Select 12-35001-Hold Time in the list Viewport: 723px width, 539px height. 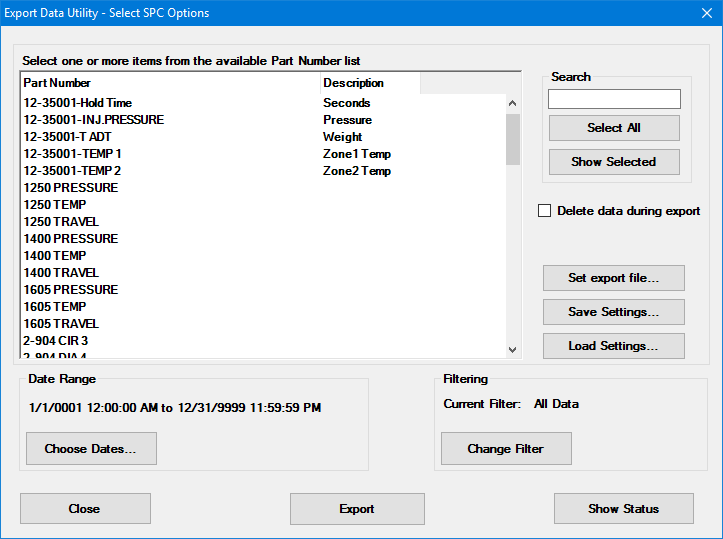pyautogui.click(x=78, y=103)
